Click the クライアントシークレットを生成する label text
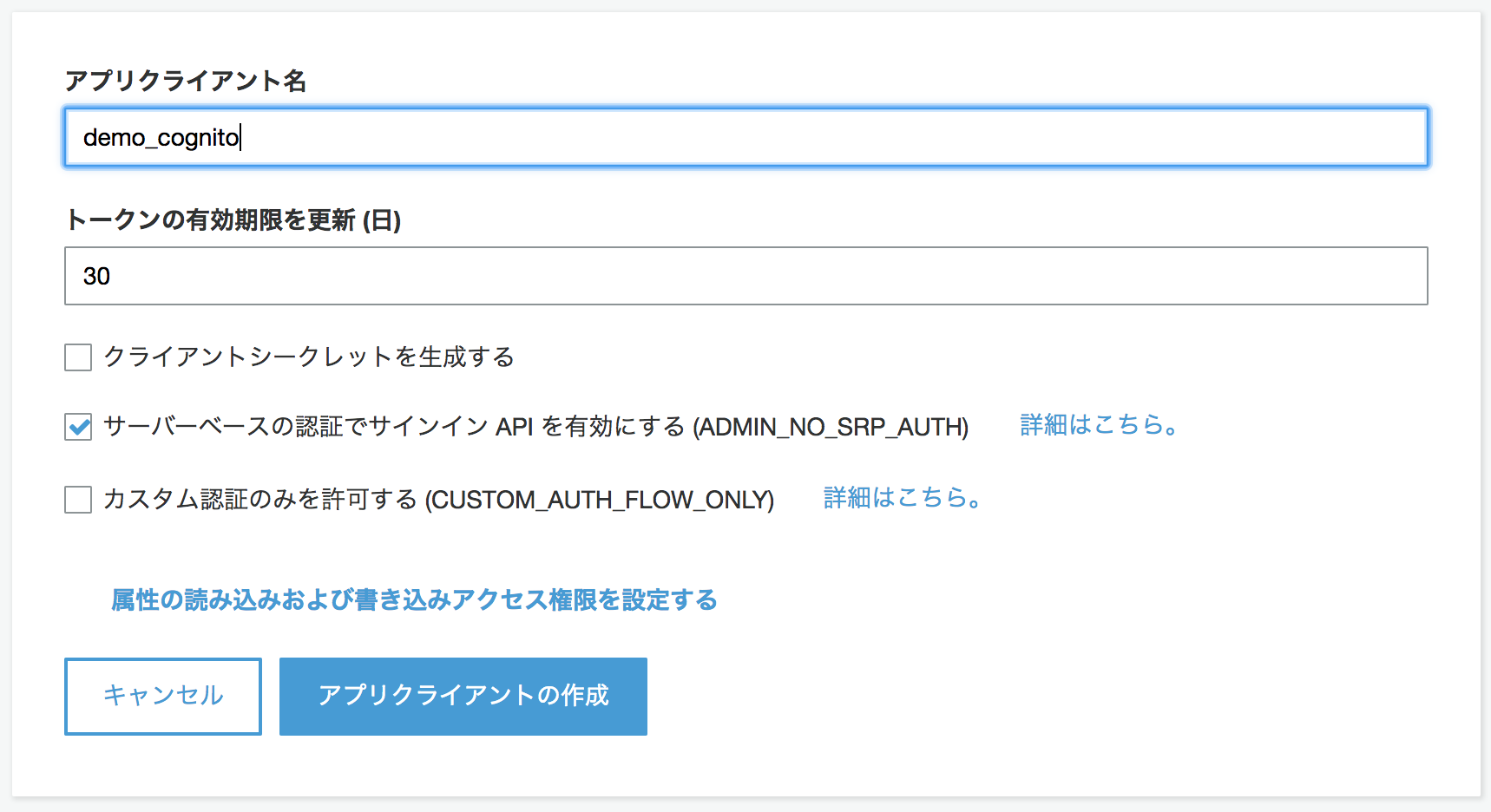 click(x=309, y=357)
